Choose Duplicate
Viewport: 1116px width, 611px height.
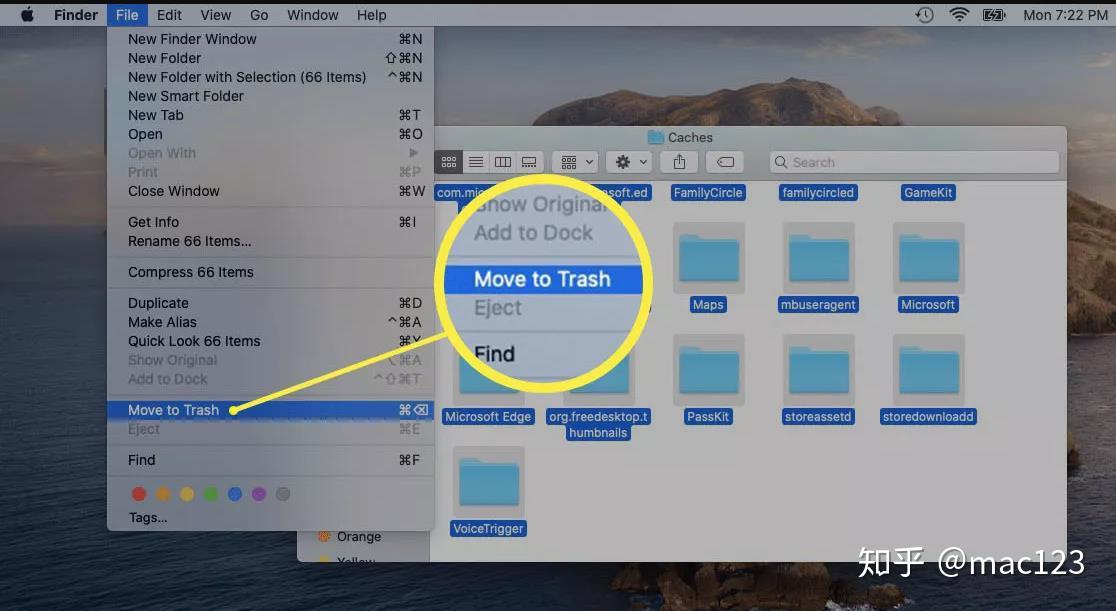[x=270, y=303]
